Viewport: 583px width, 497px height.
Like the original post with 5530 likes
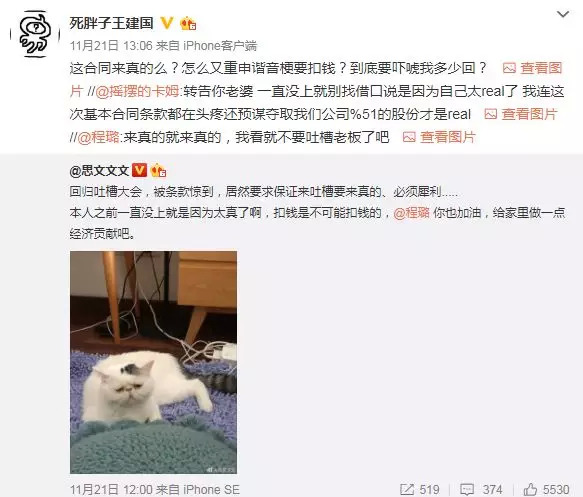pyautogui.click(x=547, y=489)
